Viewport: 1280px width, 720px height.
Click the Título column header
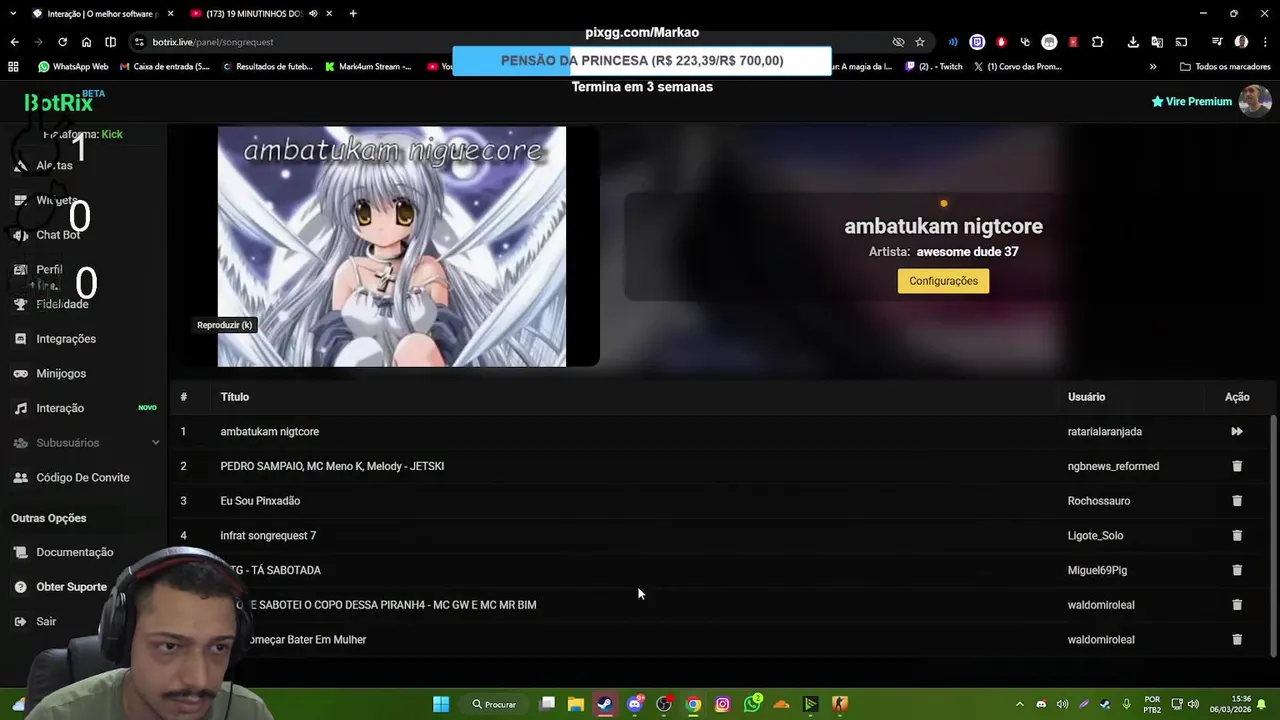point(235,397)
